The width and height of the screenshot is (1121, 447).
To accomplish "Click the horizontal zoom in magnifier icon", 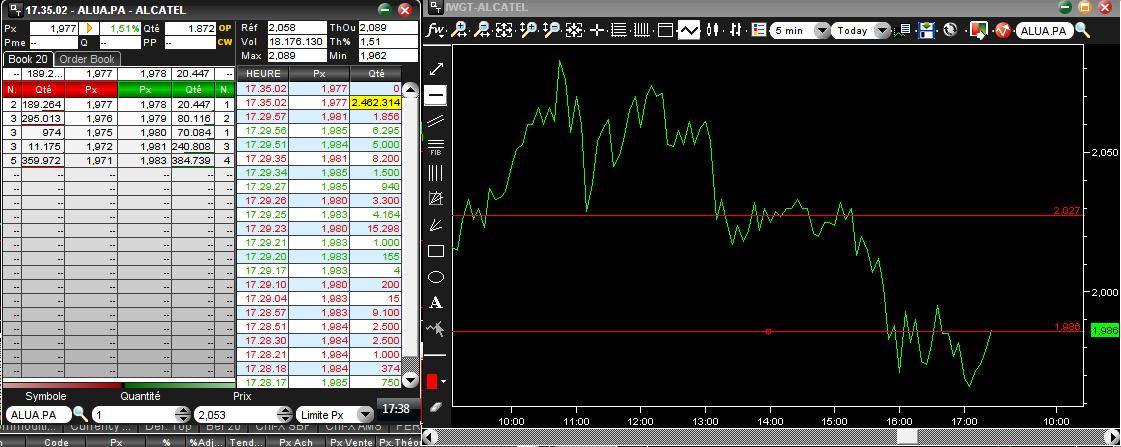I will coord(460,30).
